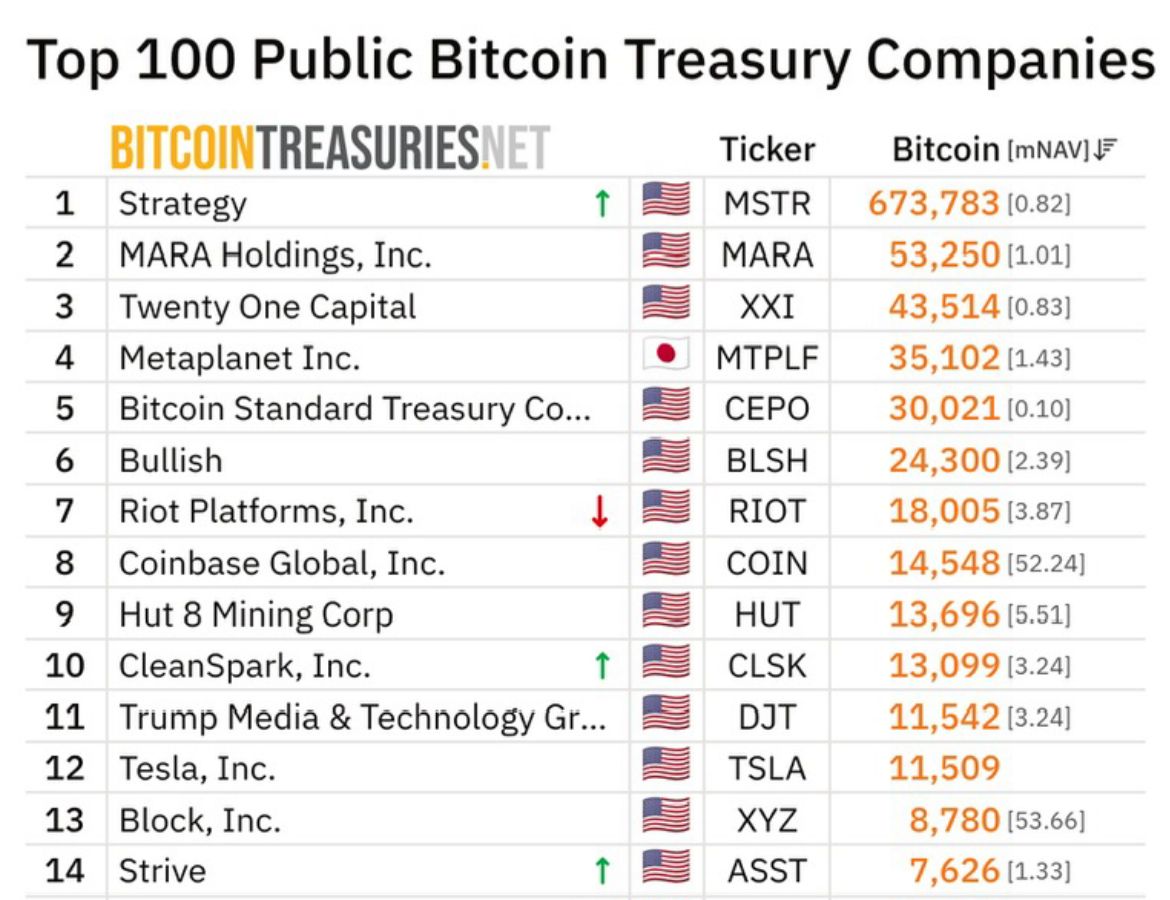Click the BitcoinTreasuries.net logo
This screenshot has height=900, width=1170.
click(330, 149)
